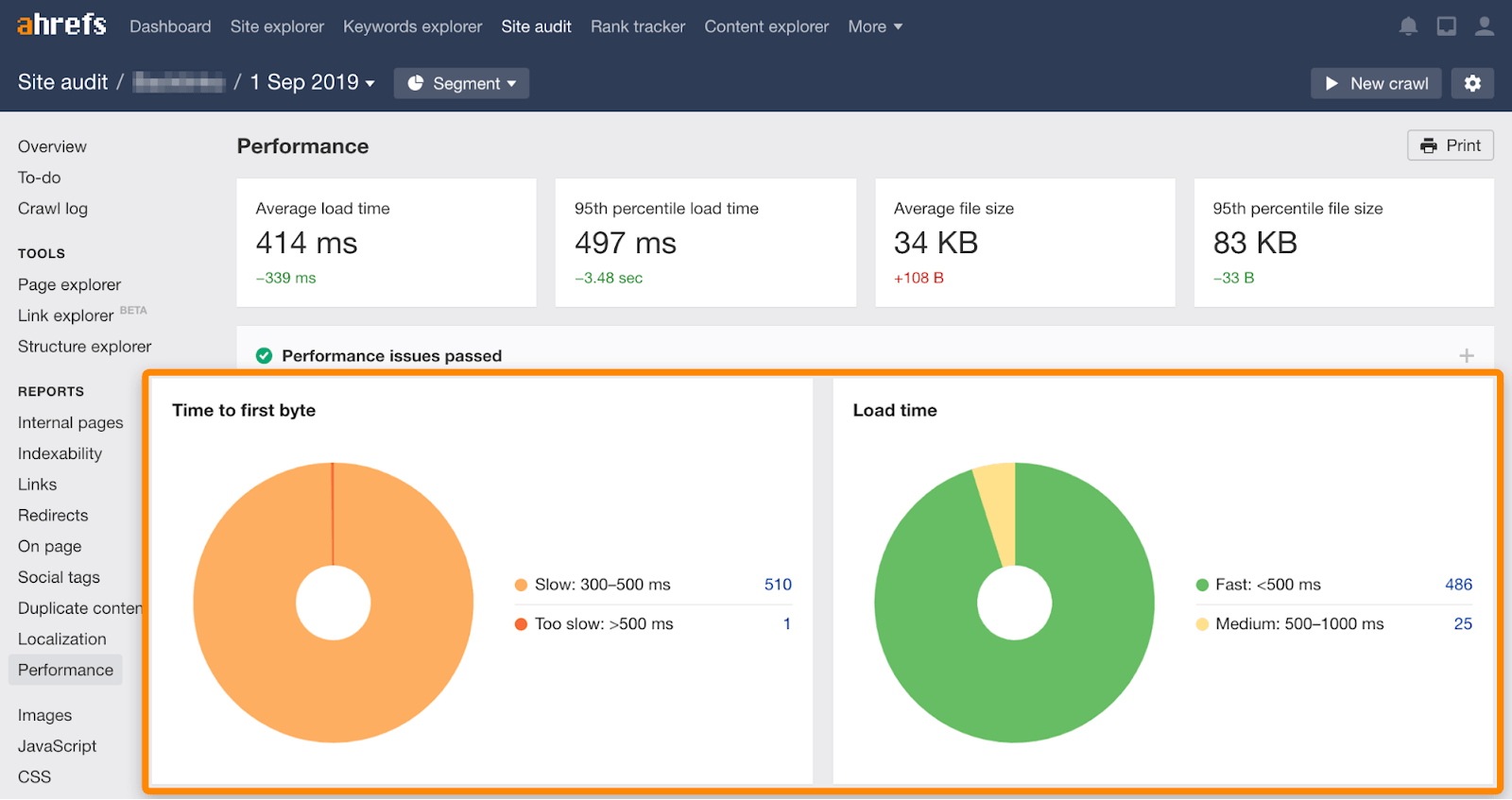Expand the More menu in navigation

(875, 26)
